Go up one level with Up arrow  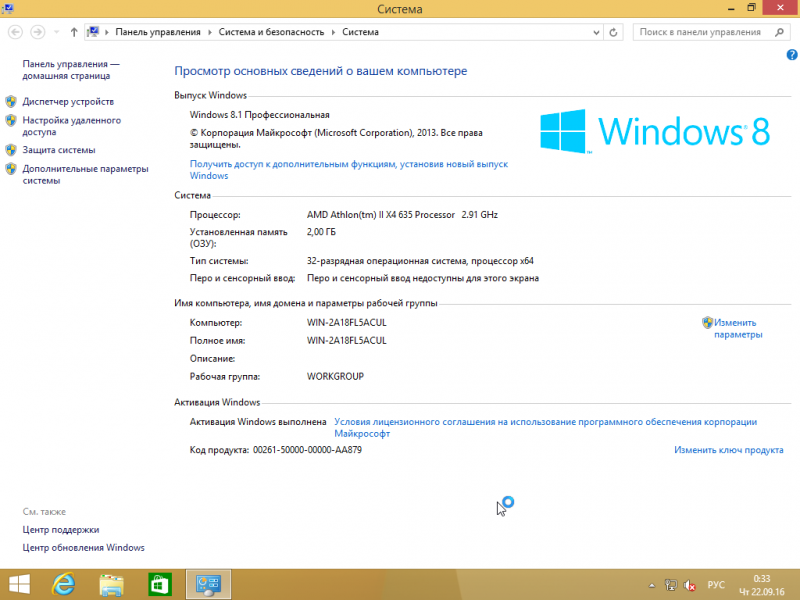(x=74, y=32)
